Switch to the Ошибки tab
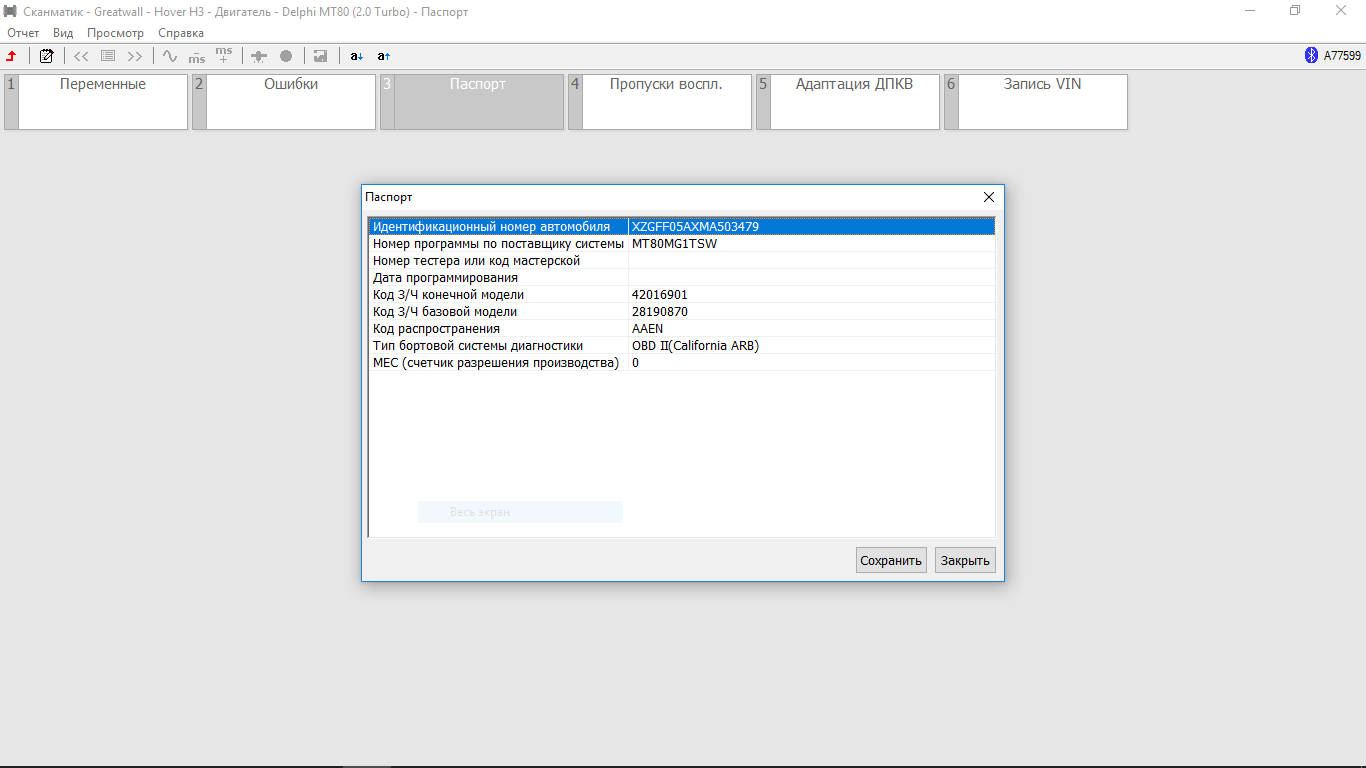 pos(290,85)
